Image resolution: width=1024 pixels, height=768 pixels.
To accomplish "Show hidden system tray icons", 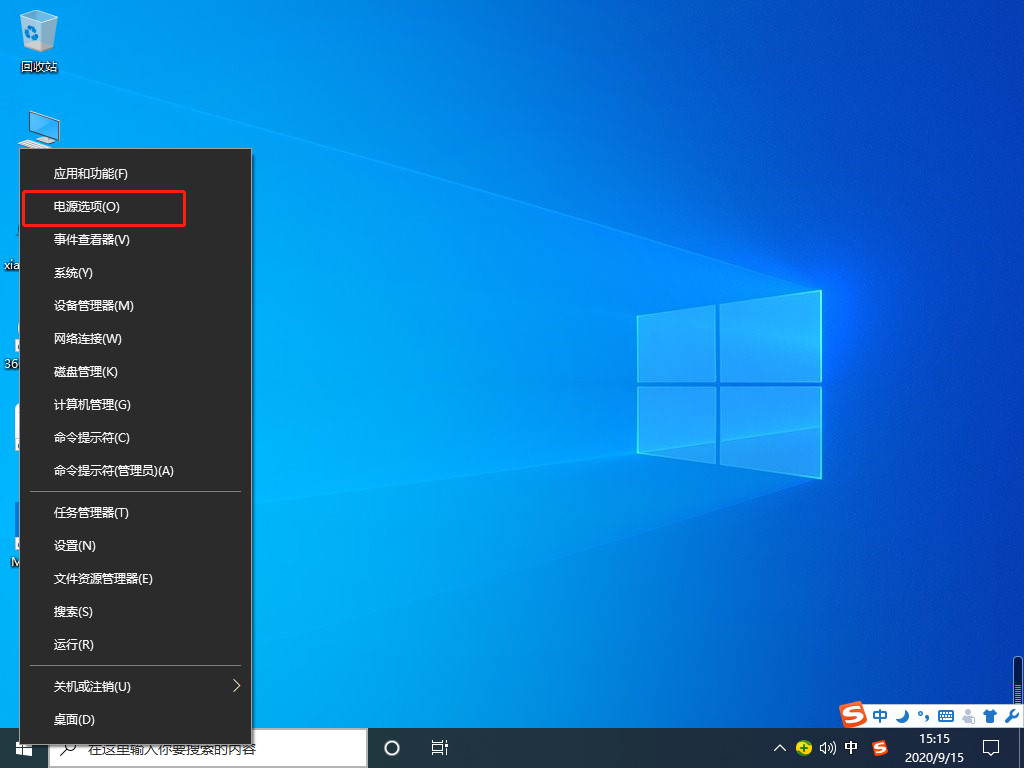I will [779, 748].
